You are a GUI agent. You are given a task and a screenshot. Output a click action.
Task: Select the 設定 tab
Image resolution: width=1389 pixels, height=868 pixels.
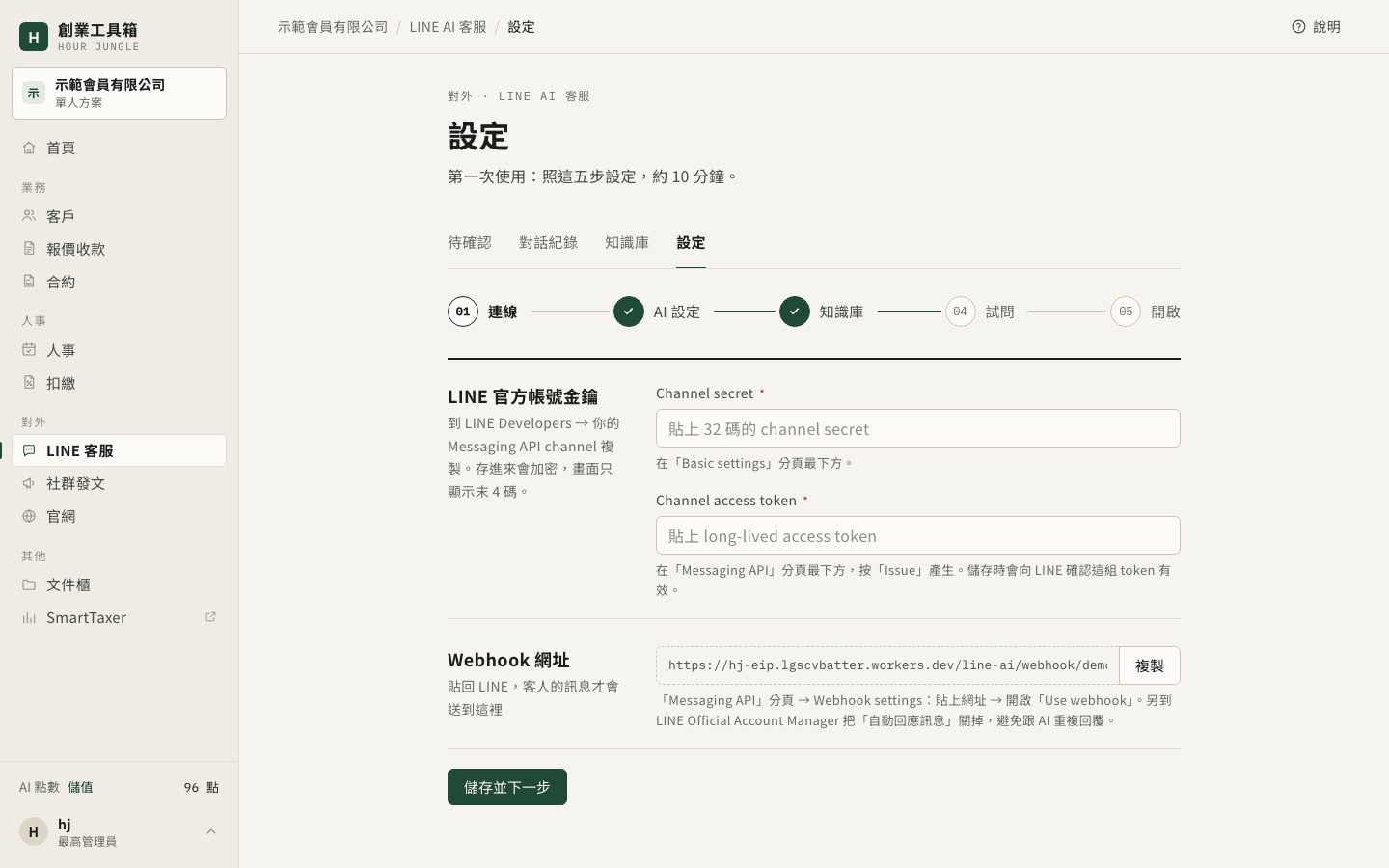[x=691, y=243]
